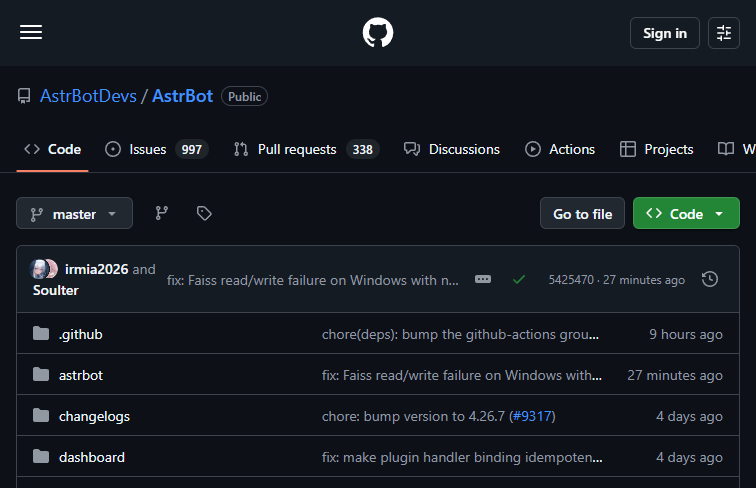Click the dashboard folder icon

41,456
